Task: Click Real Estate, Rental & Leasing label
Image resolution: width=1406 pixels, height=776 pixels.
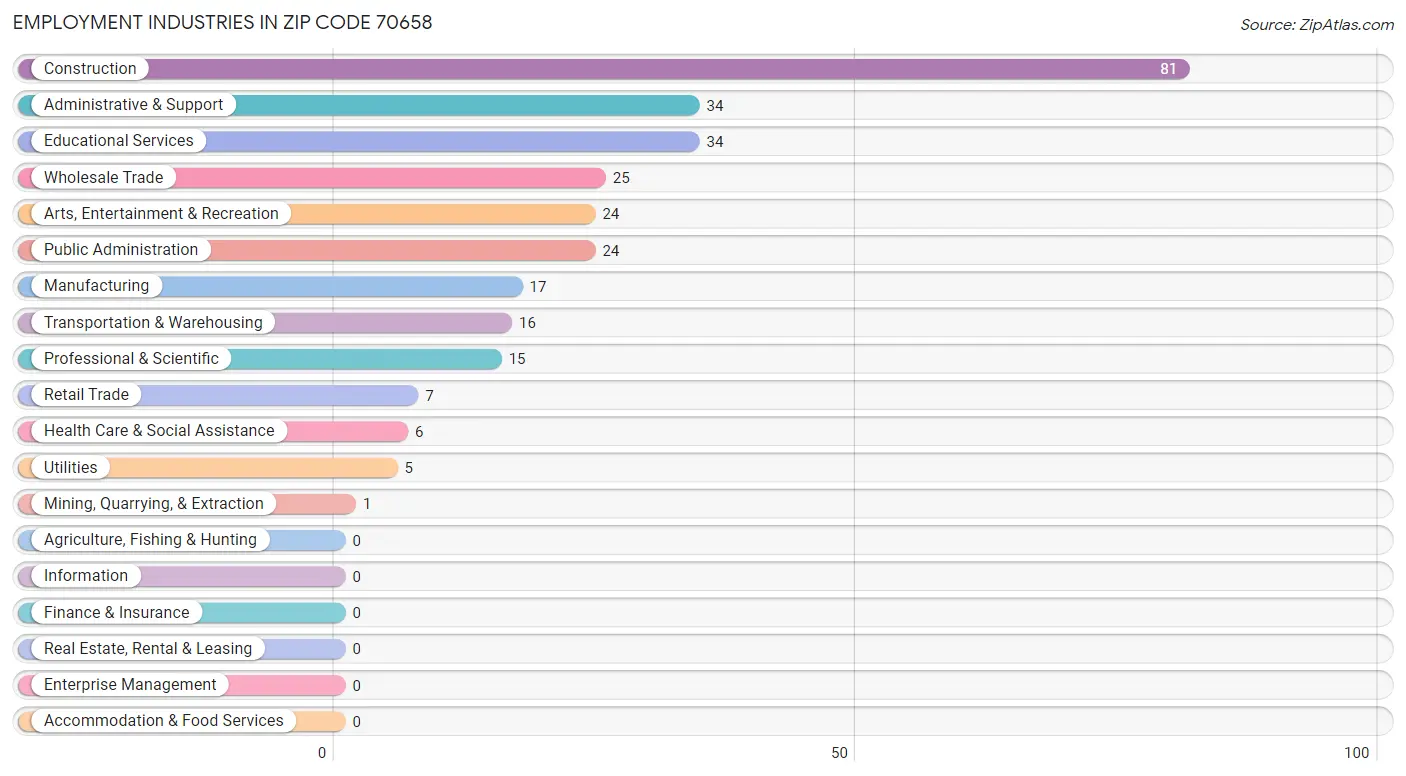Action: click(x=148, y=649)
